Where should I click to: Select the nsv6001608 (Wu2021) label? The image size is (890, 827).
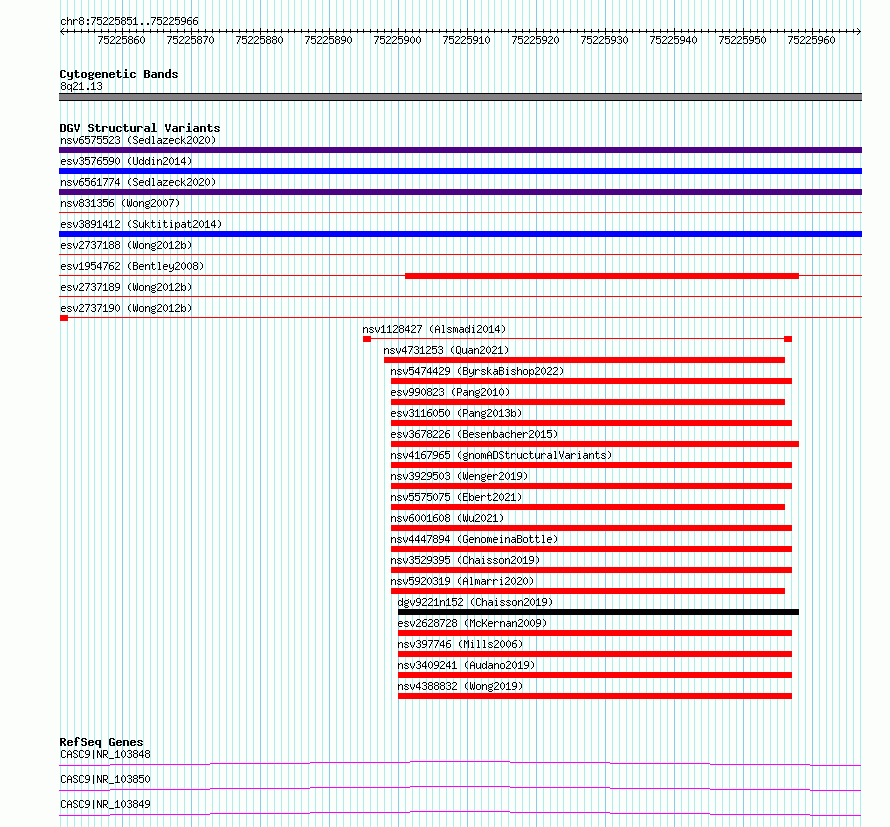(447, 518)
